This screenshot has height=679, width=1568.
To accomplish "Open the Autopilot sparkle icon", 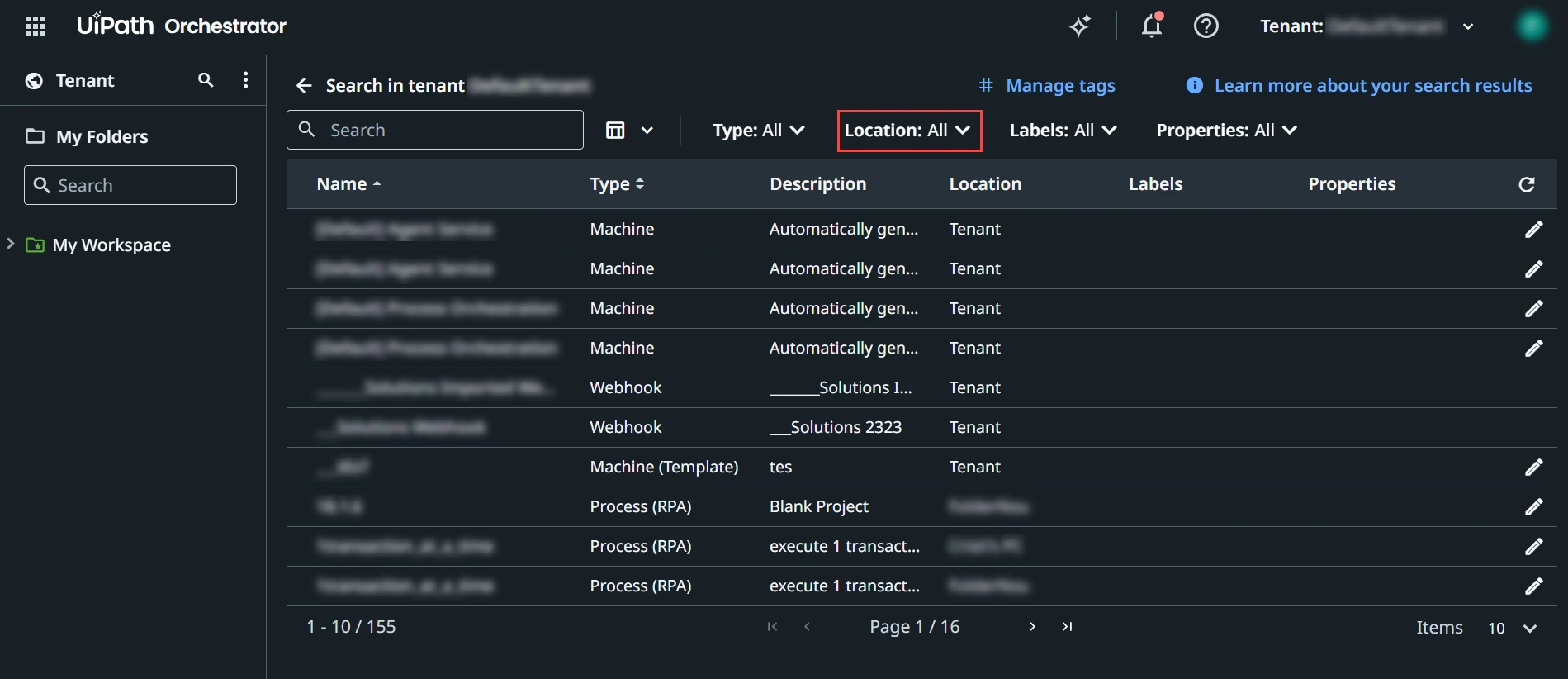I will pyautogui.click(x=1080, y=26).
